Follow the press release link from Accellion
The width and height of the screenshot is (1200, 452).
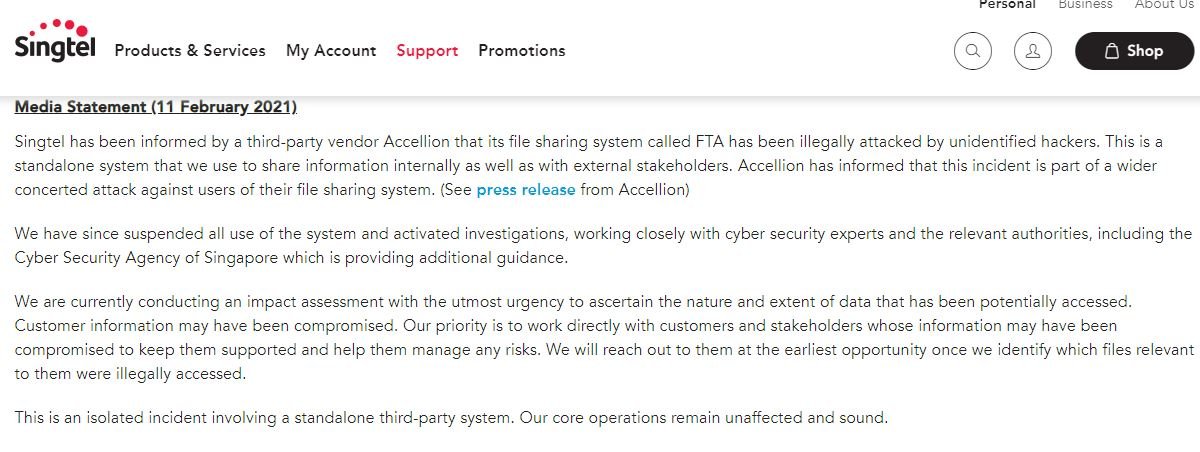tap(526, 189)
